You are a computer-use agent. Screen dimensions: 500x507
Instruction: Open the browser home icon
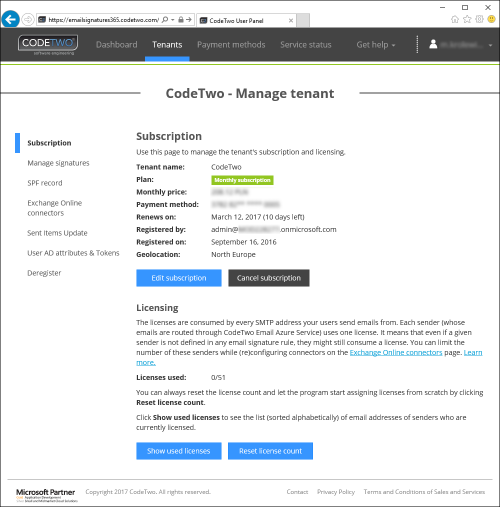[x=455, y=19]
